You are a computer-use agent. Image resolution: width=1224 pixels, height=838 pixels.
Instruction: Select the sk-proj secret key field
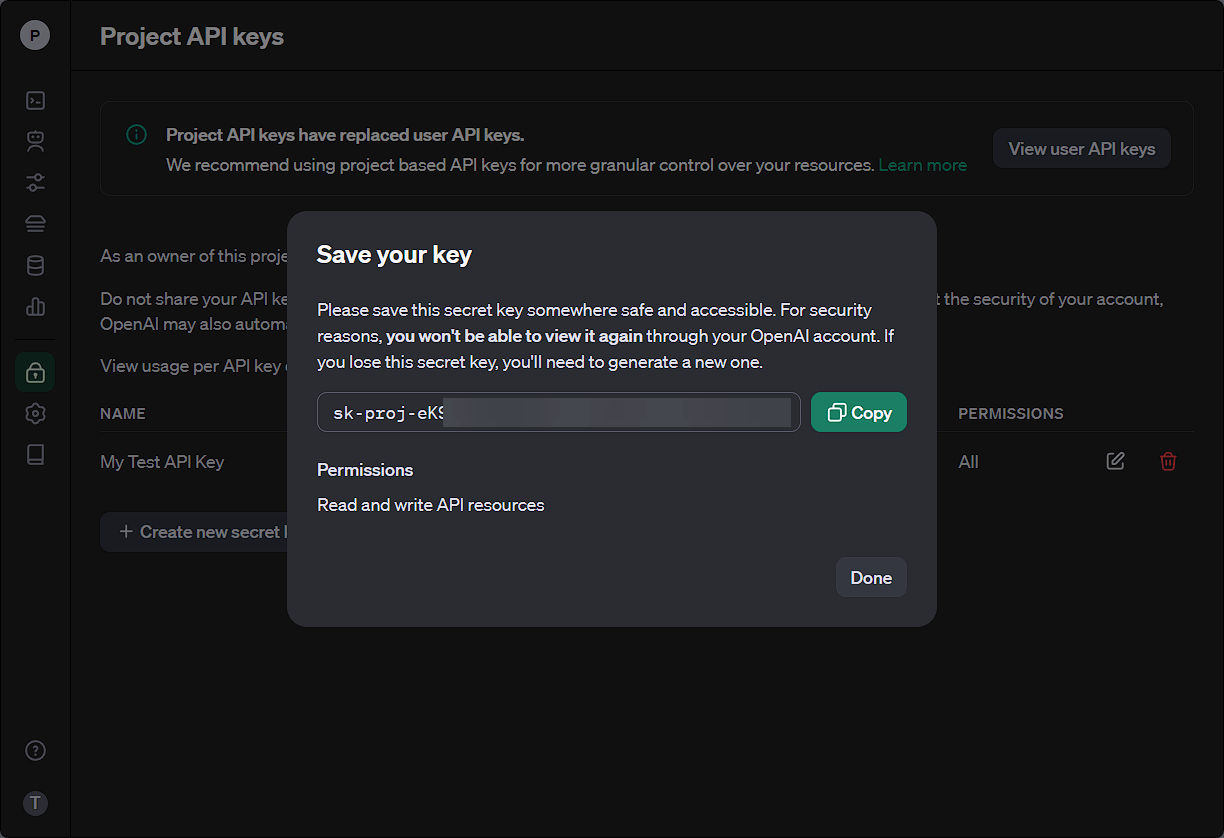coord(558,412)
